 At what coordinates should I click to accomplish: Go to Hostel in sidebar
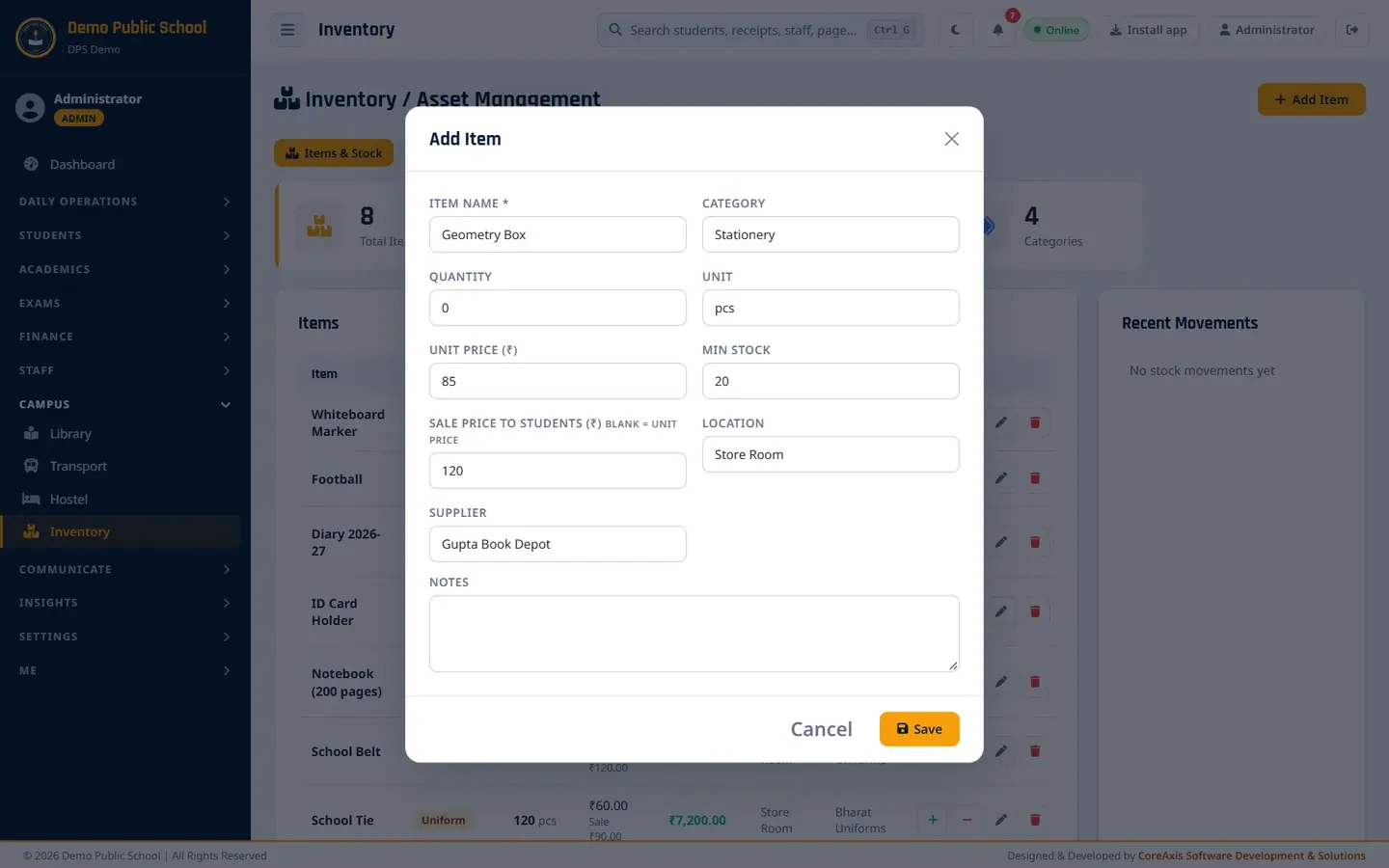click(121, 500)
